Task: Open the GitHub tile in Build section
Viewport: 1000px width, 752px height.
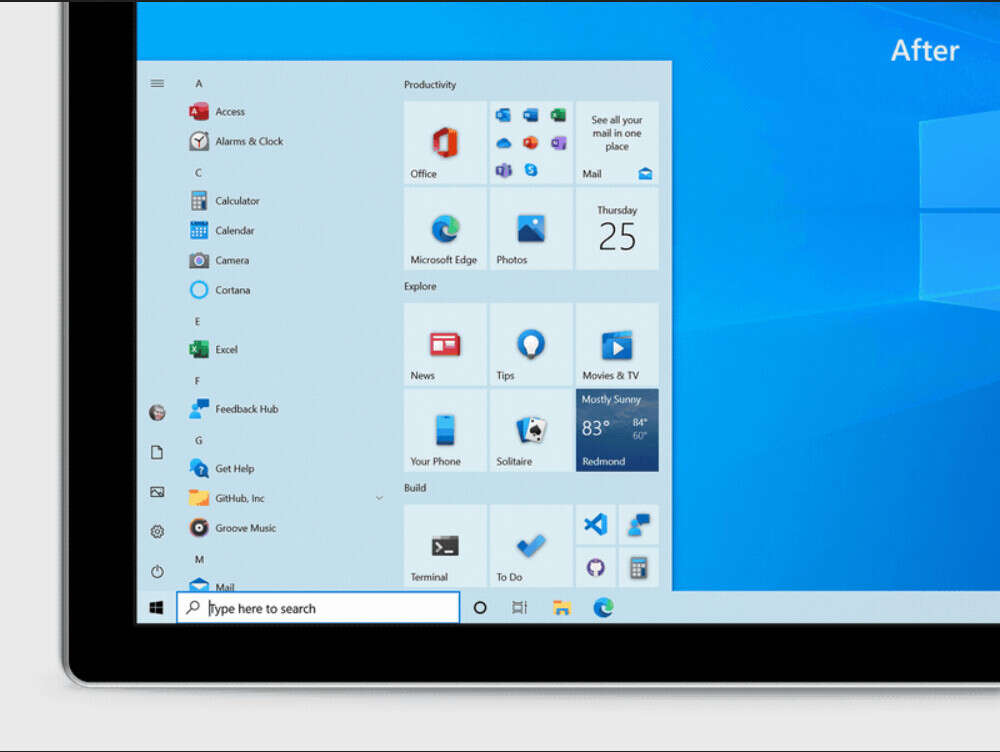Action: [x=597, y=568]
